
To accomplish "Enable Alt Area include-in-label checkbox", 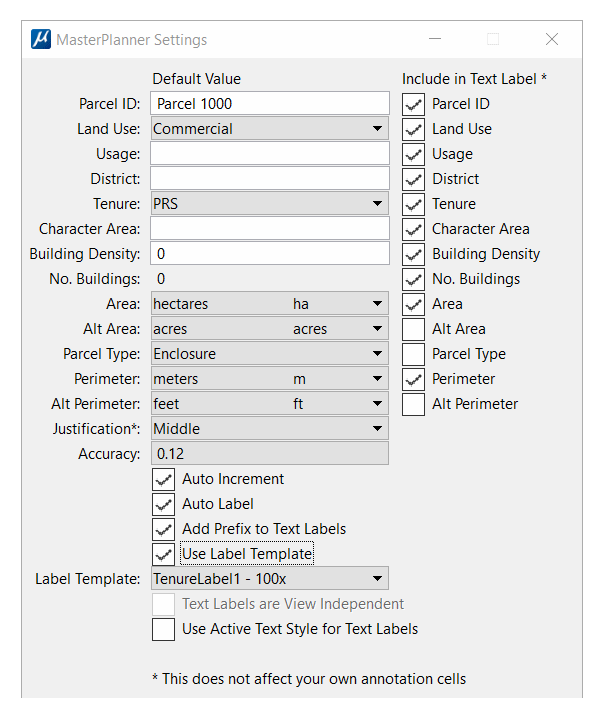I will (x=414, y=329).
